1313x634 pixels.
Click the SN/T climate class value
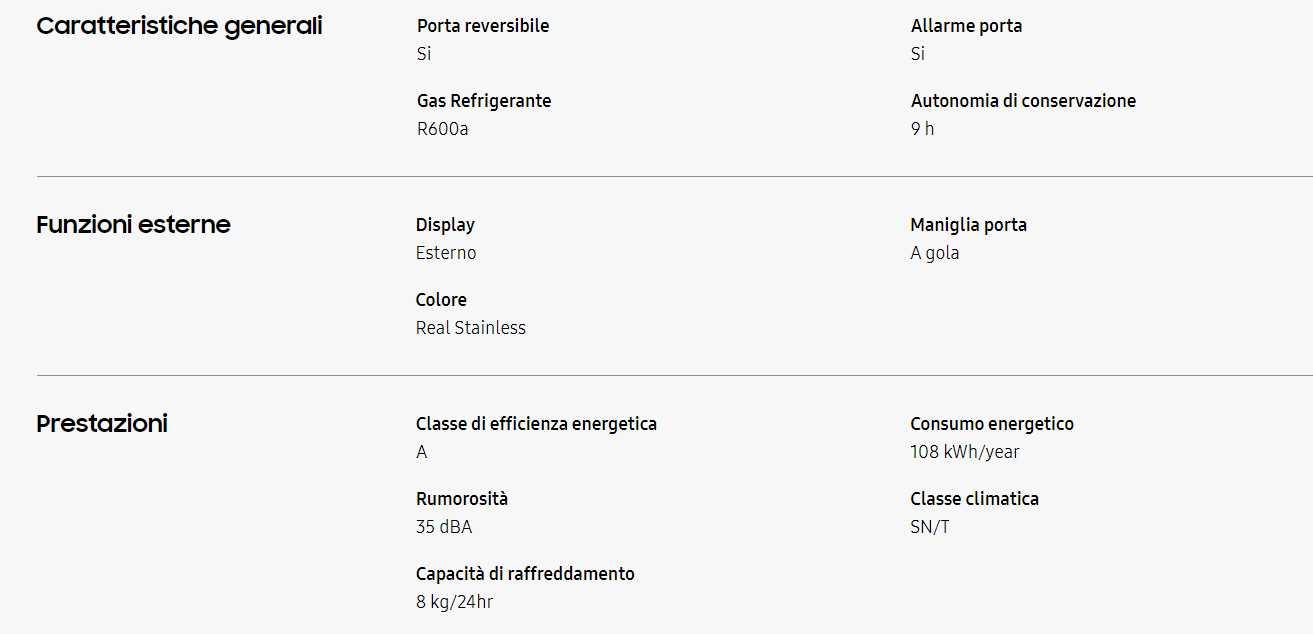[x=929, y=527]
